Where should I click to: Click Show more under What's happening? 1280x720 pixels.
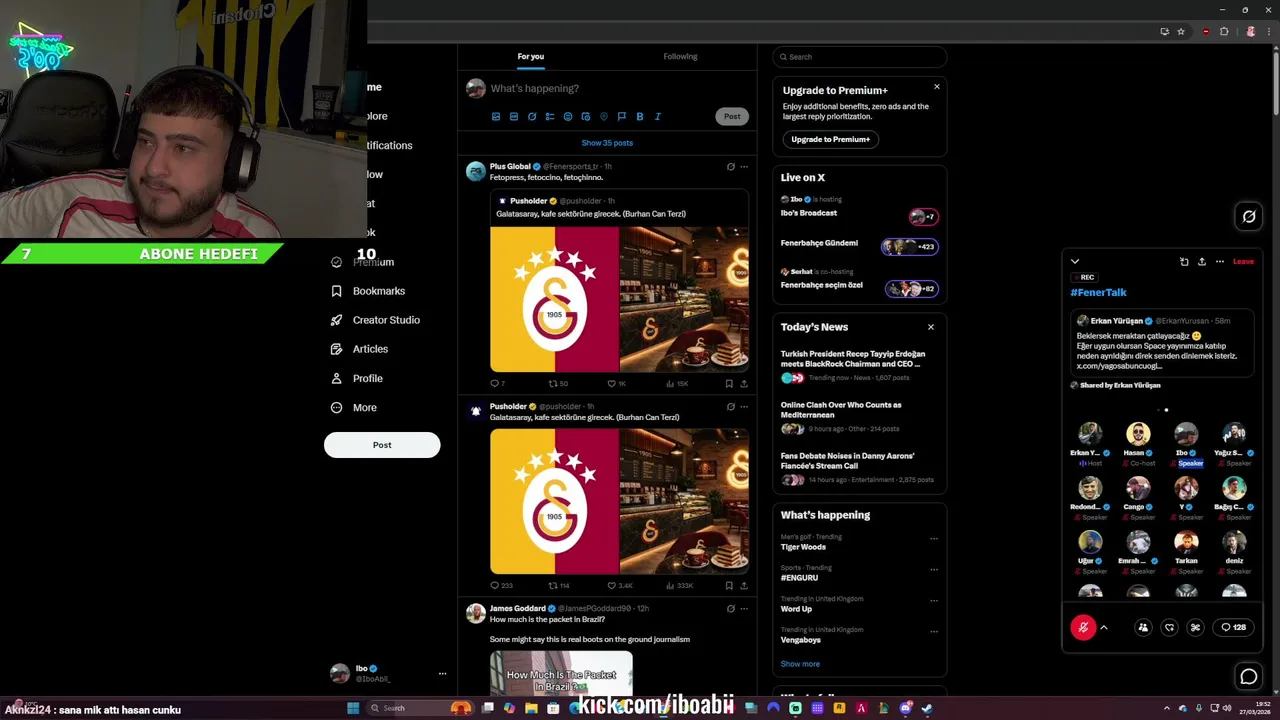pyautogui.click(x=800, y=664)
